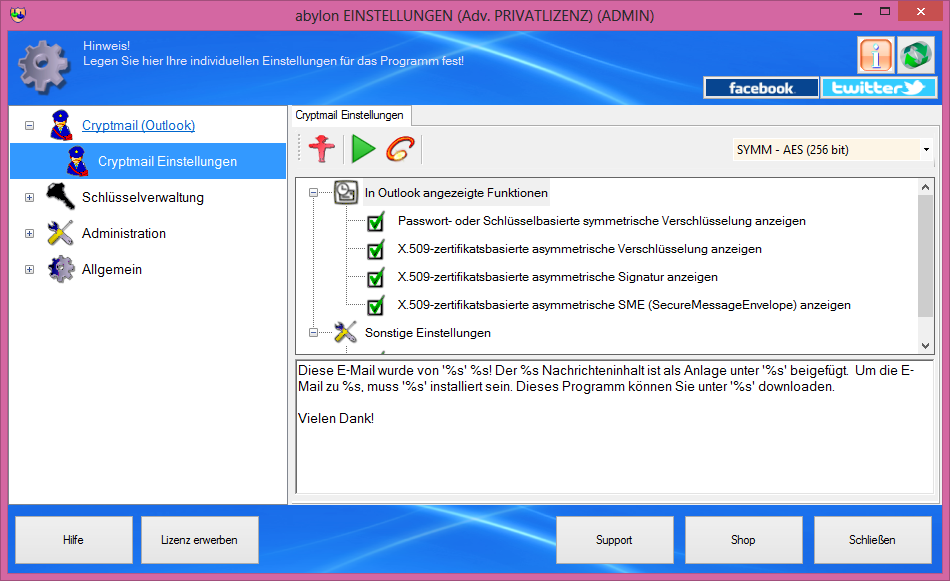The height and width of the screenshot is (581, 950).
Task: Click the Outlook functions group icon
Action: click(x=345, y=193)
